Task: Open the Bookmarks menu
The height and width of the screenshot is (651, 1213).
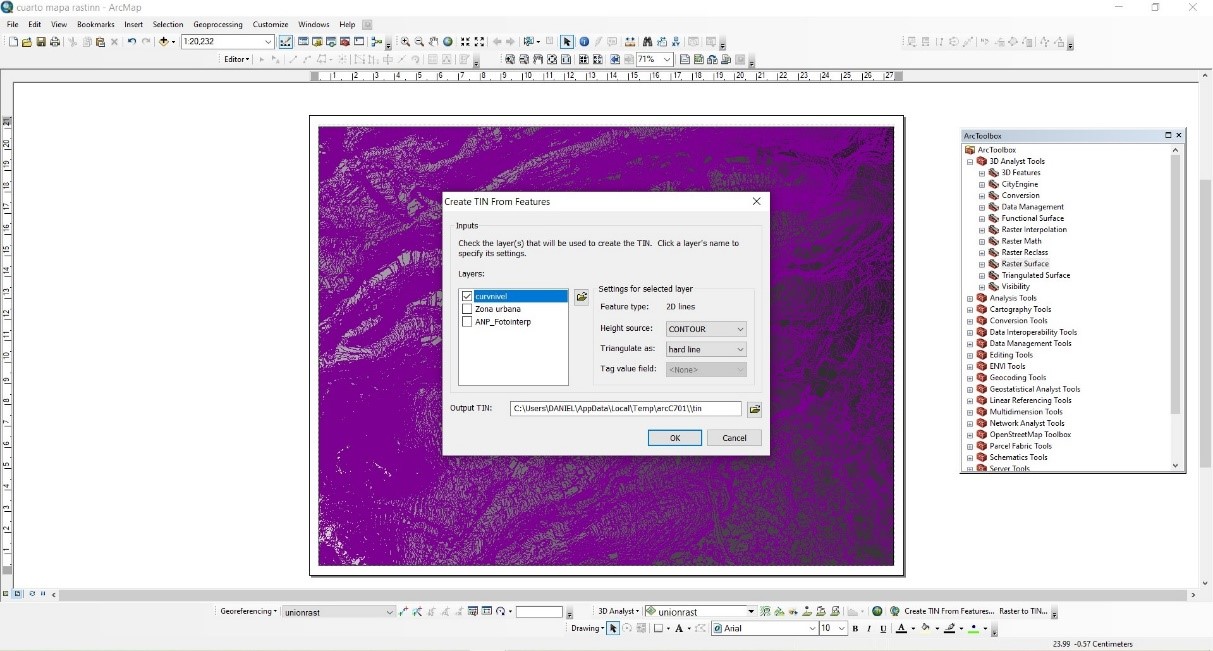Action: (x=96, y=24)
